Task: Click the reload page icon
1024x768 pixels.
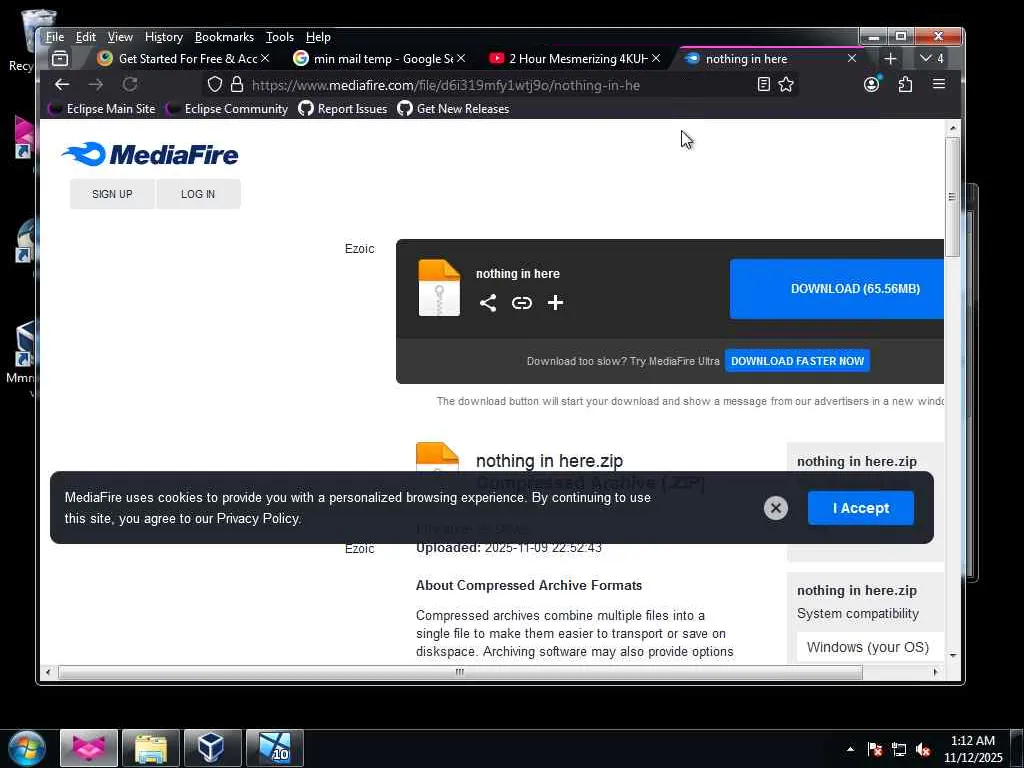Action: click(x=130, y=84)
